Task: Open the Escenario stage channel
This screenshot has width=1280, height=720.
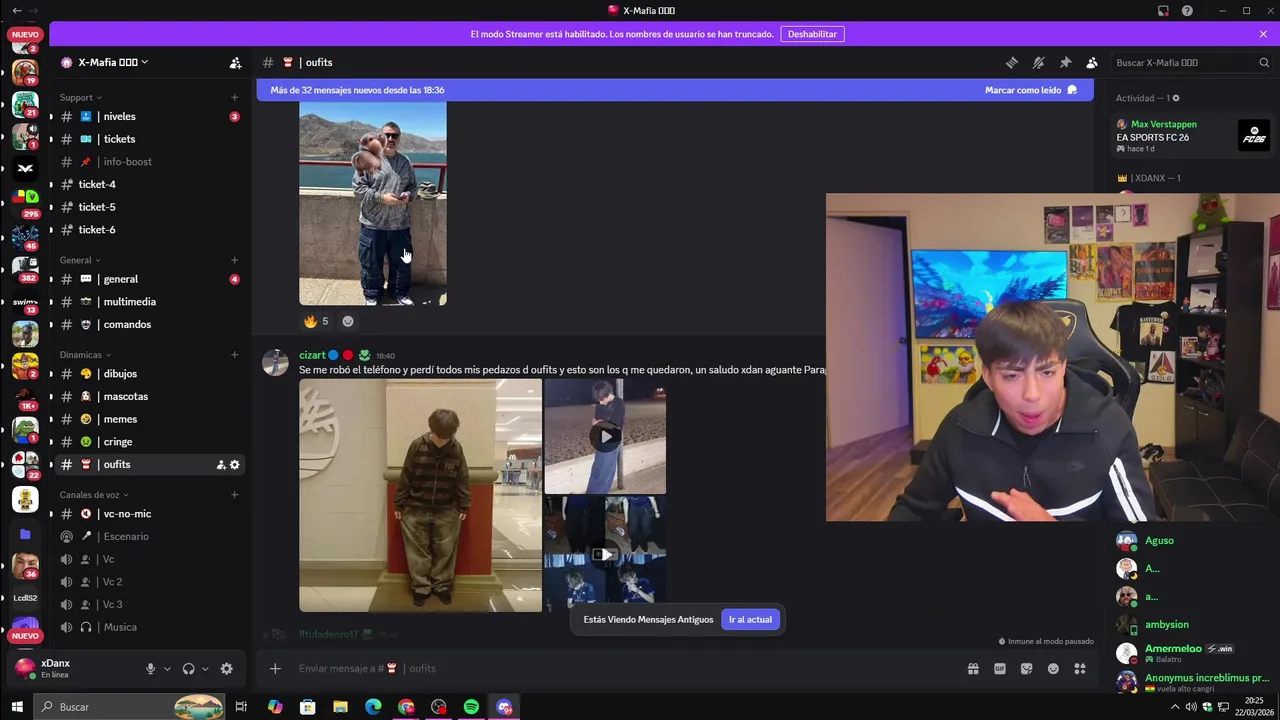Action: pos(150,536)
